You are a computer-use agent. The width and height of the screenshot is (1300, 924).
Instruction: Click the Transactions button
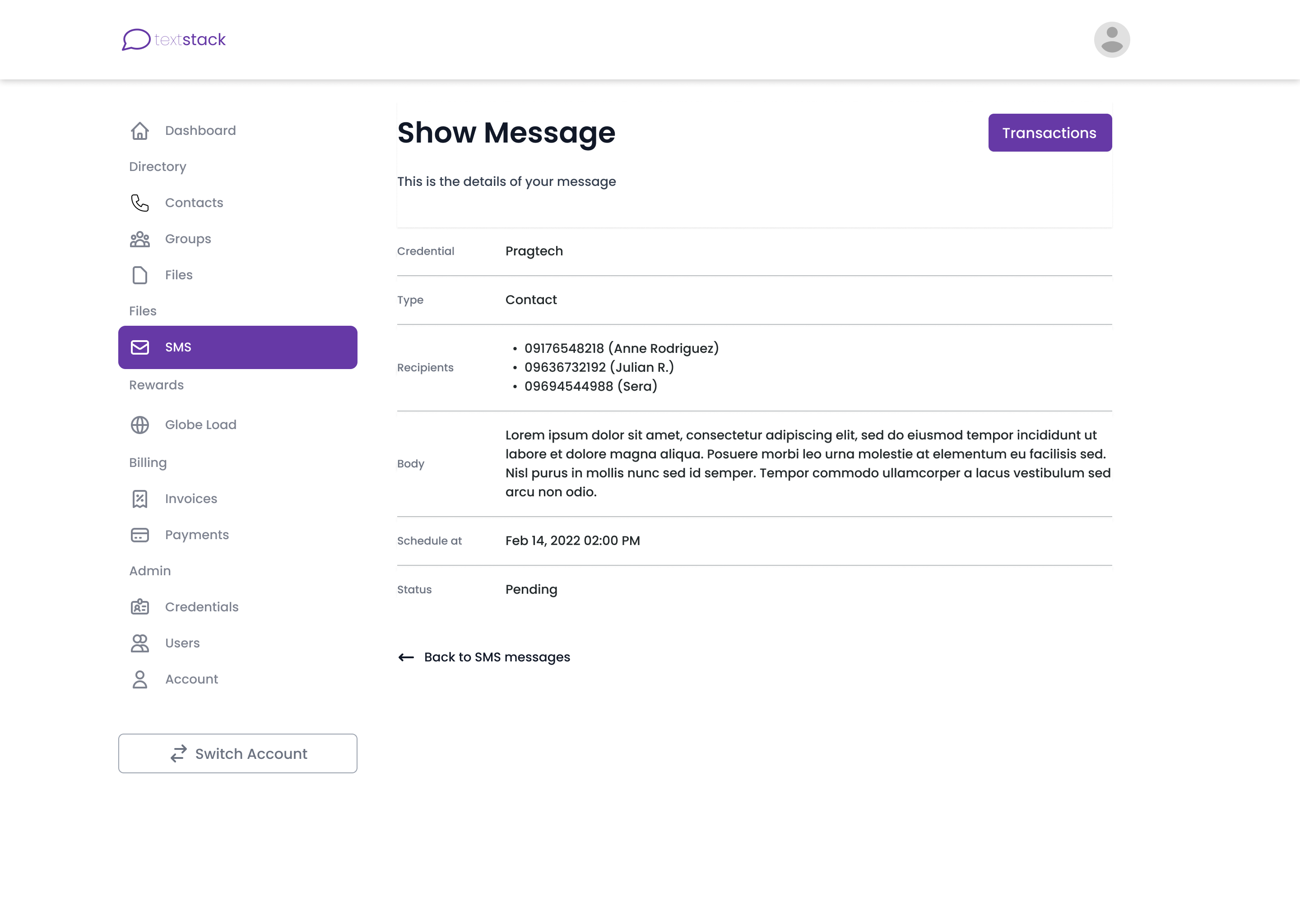[x=1049, y=133]
